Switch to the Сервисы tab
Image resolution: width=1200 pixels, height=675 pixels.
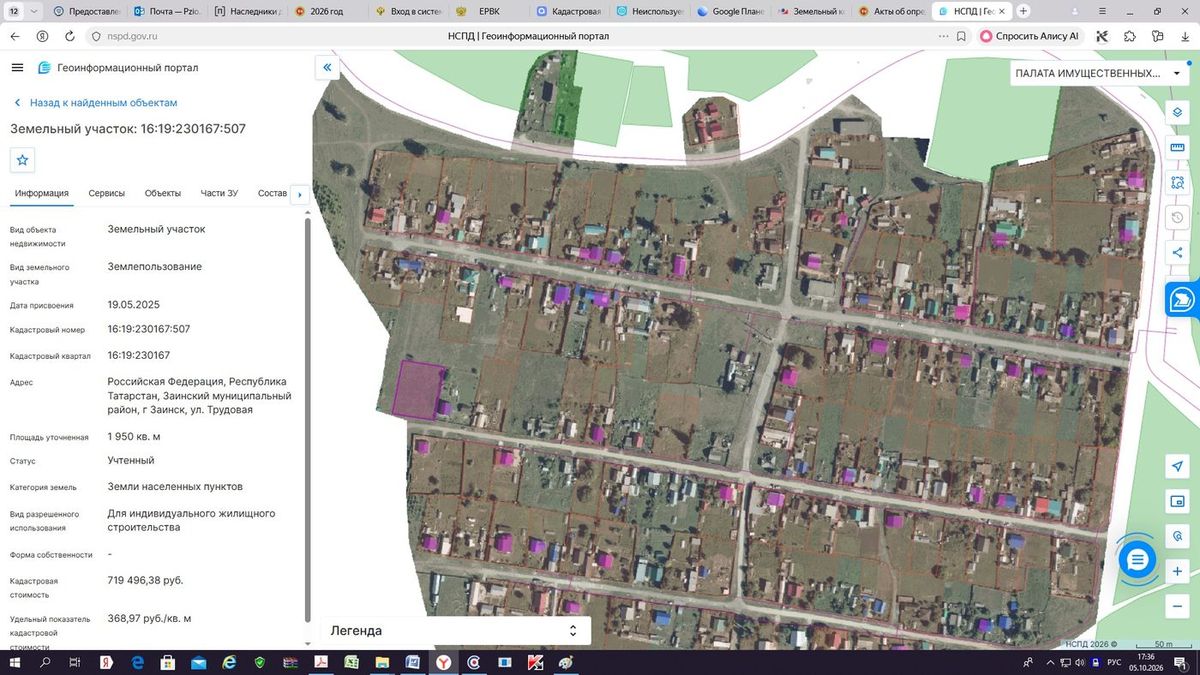point(107,193)
